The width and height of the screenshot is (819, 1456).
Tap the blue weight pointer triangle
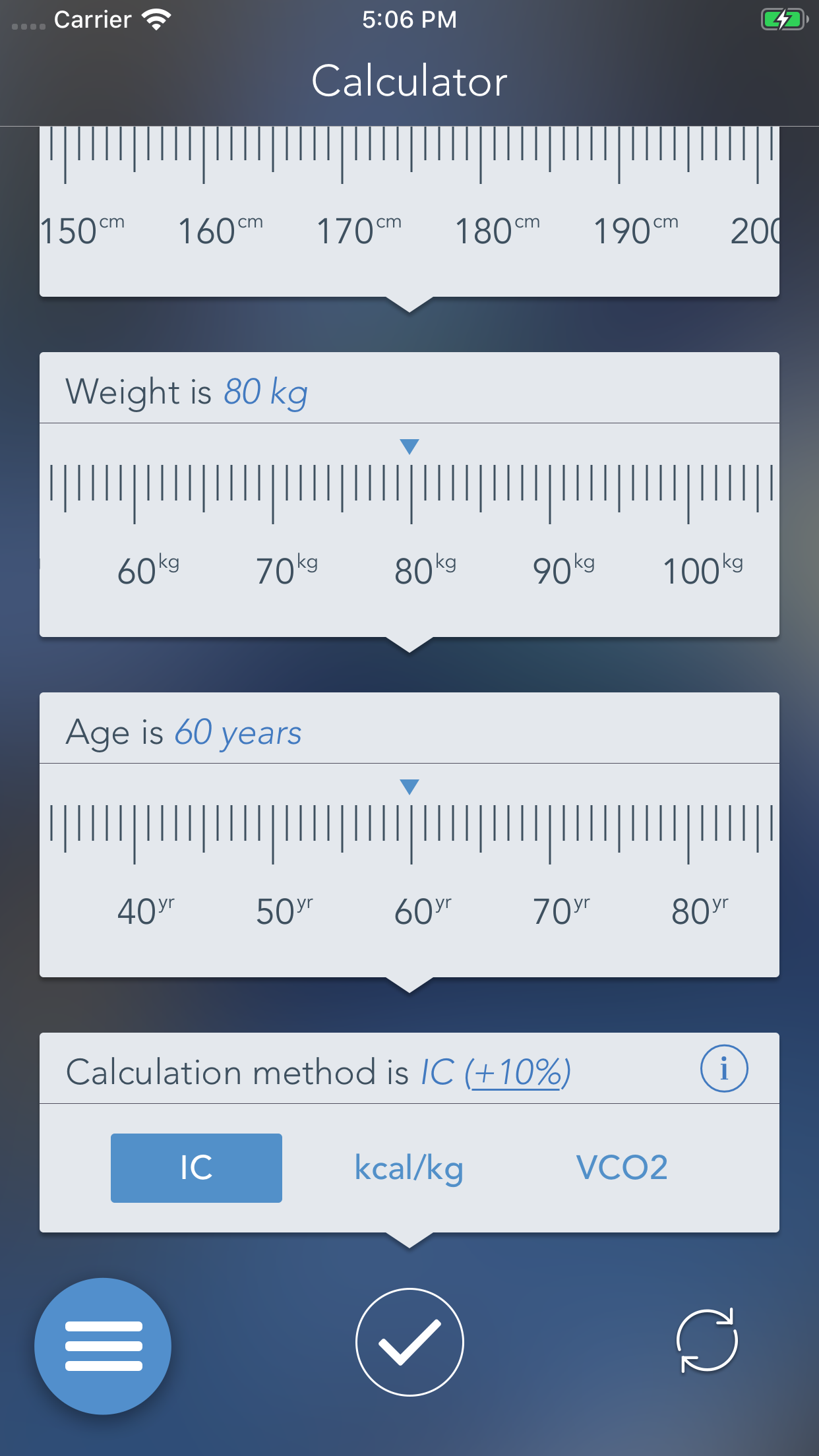[409, 447]
